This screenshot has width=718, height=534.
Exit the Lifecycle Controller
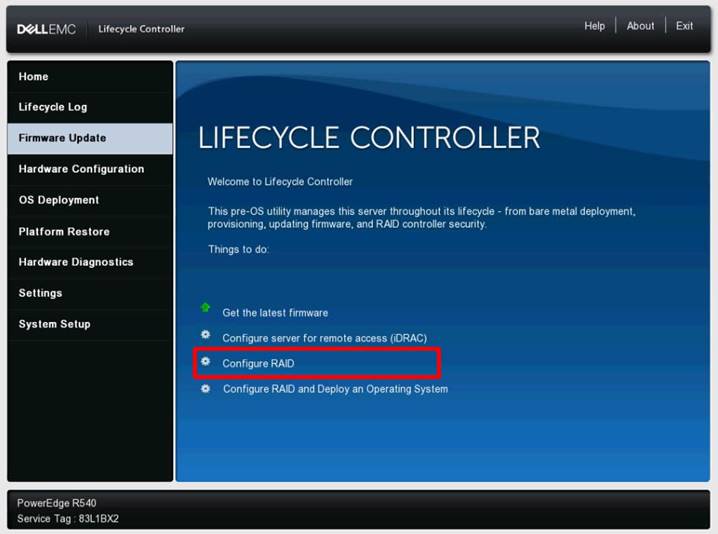click(x=684, y=26)
